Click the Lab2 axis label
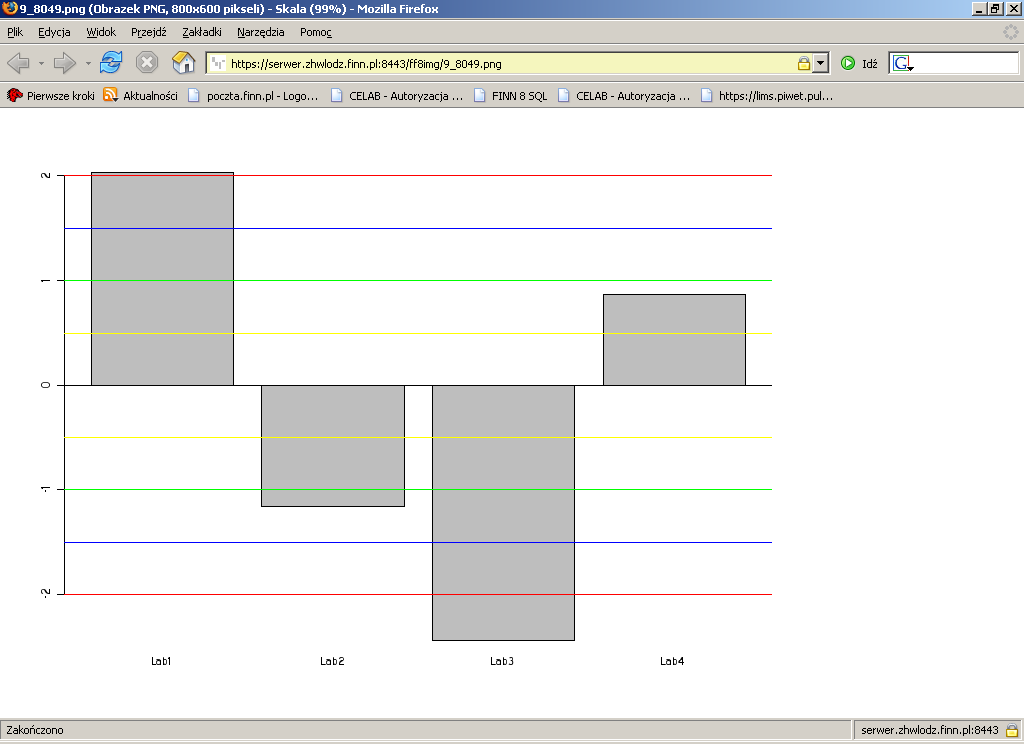Viewport: 1024px width, 744px height. [x=332, y=661]
